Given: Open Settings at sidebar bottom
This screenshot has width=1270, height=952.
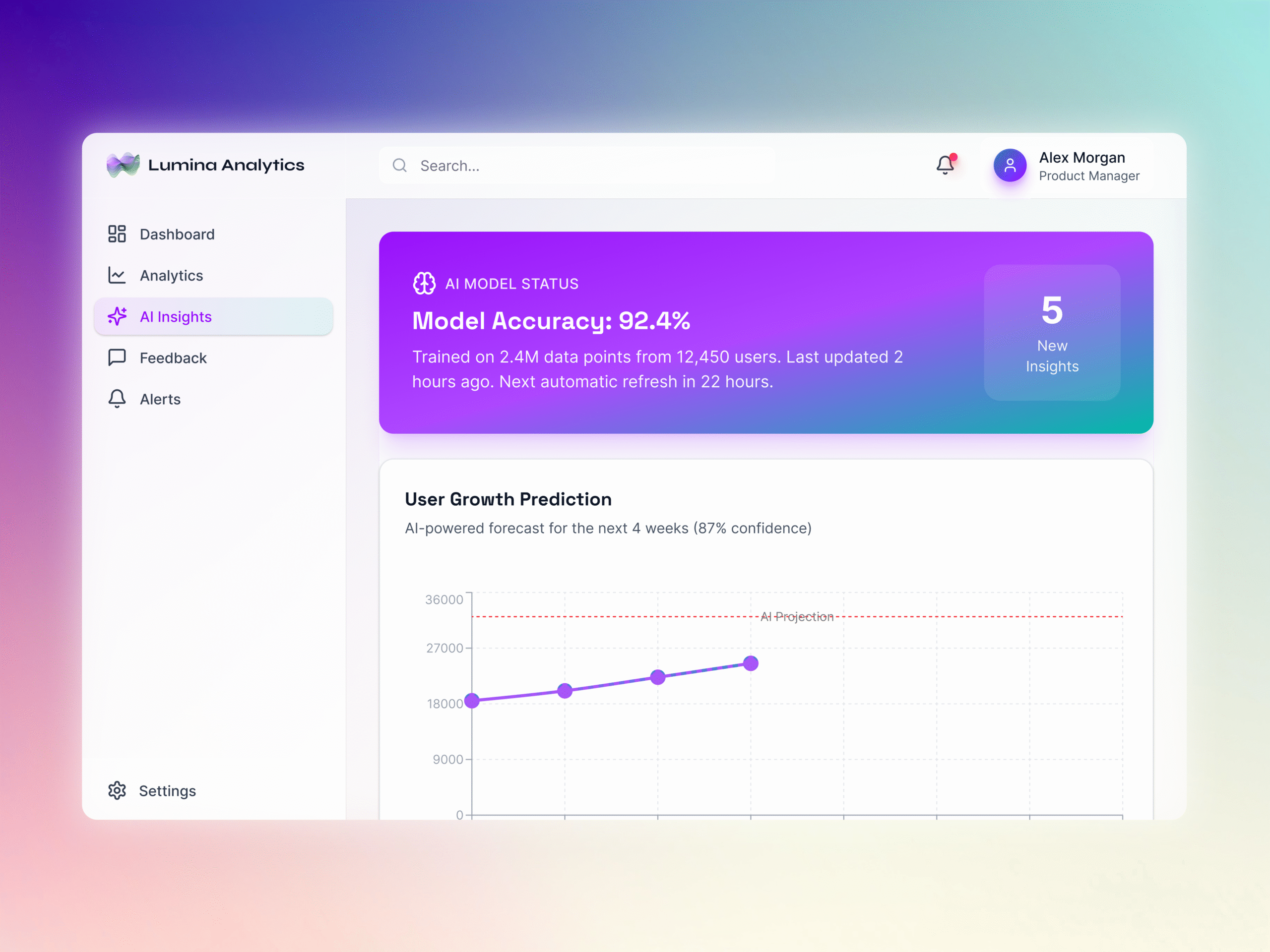Looking at the screenshot, I should (167, 791).
